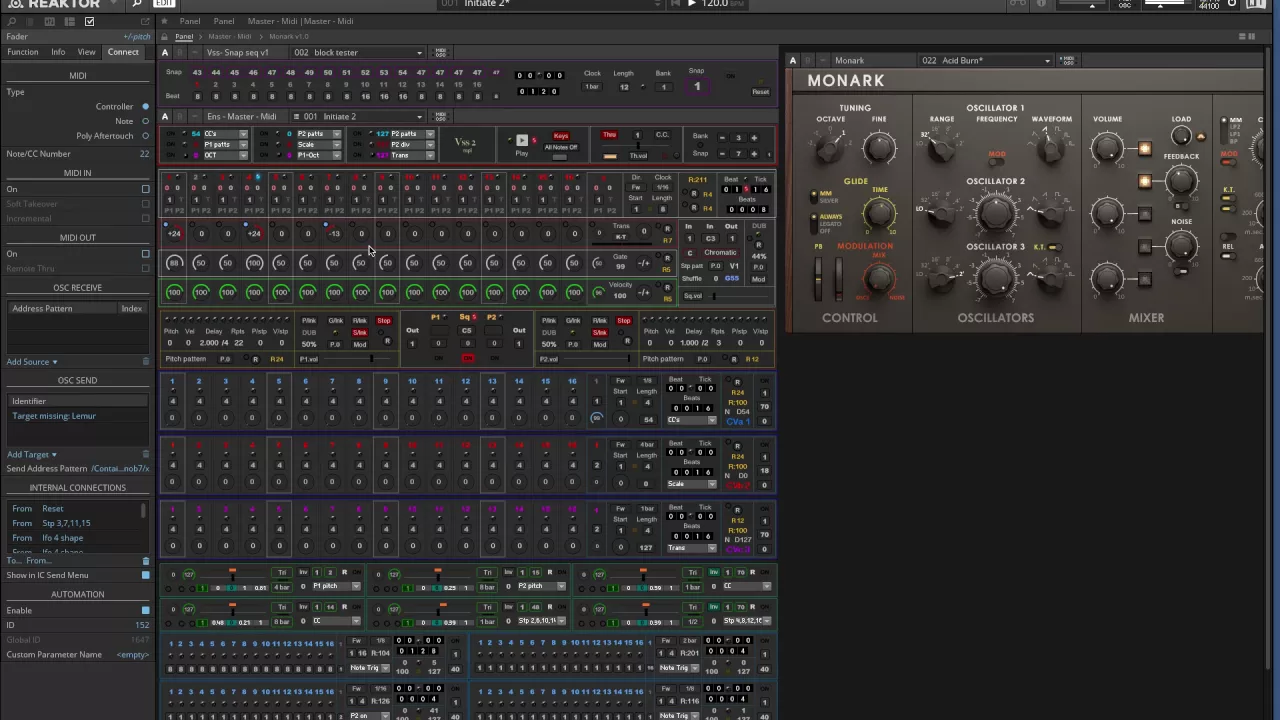Select the Controller MIDI type radio button
Screen dimensions: 1280x720
click(x=145, y=106)
